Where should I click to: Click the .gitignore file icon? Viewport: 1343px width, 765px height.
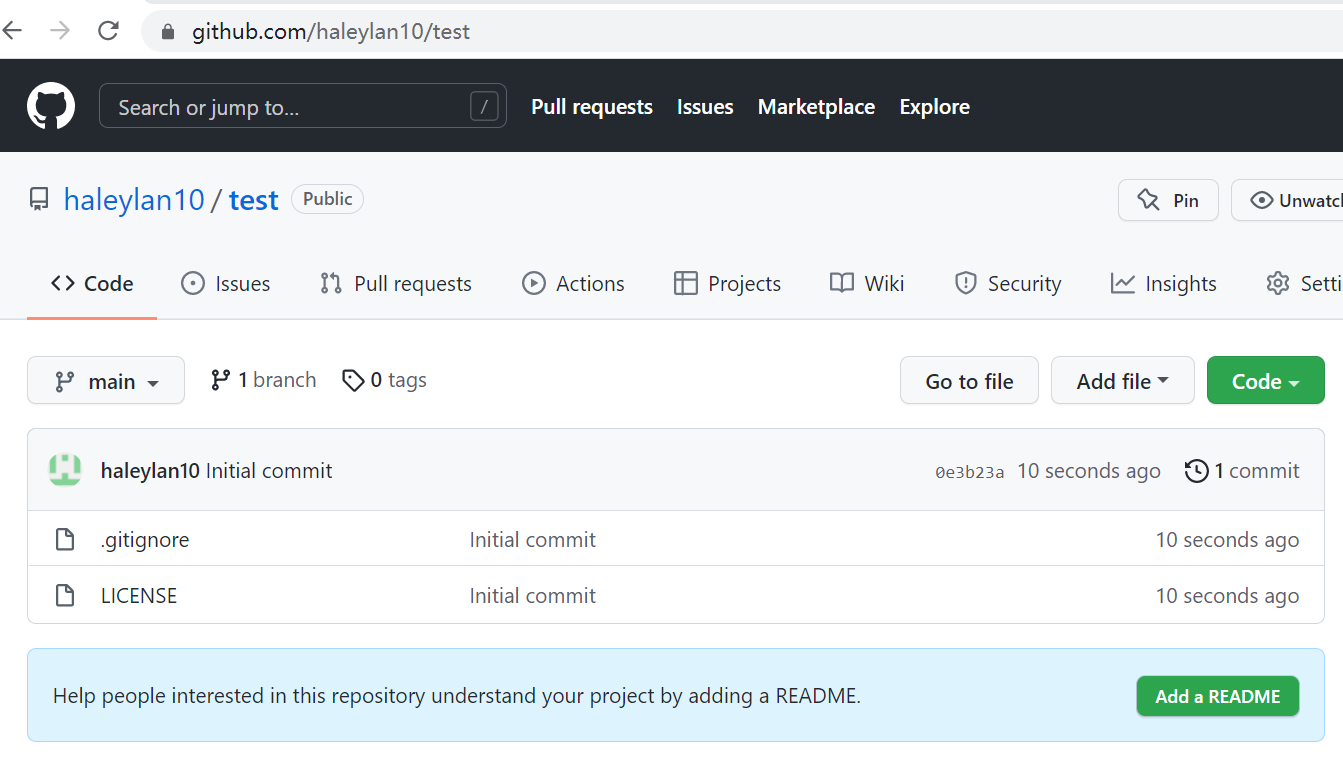[65, 540]
